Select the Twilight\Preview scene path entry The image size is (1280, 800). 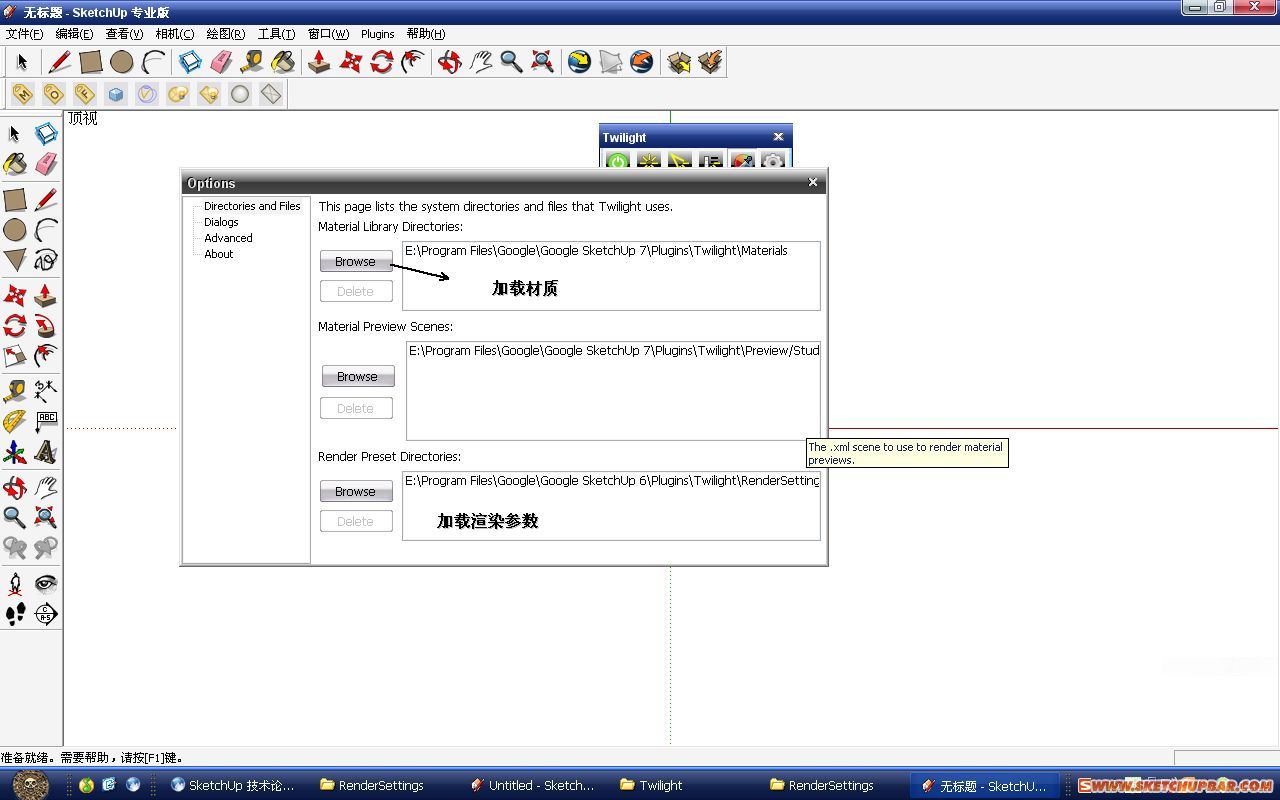613,351
